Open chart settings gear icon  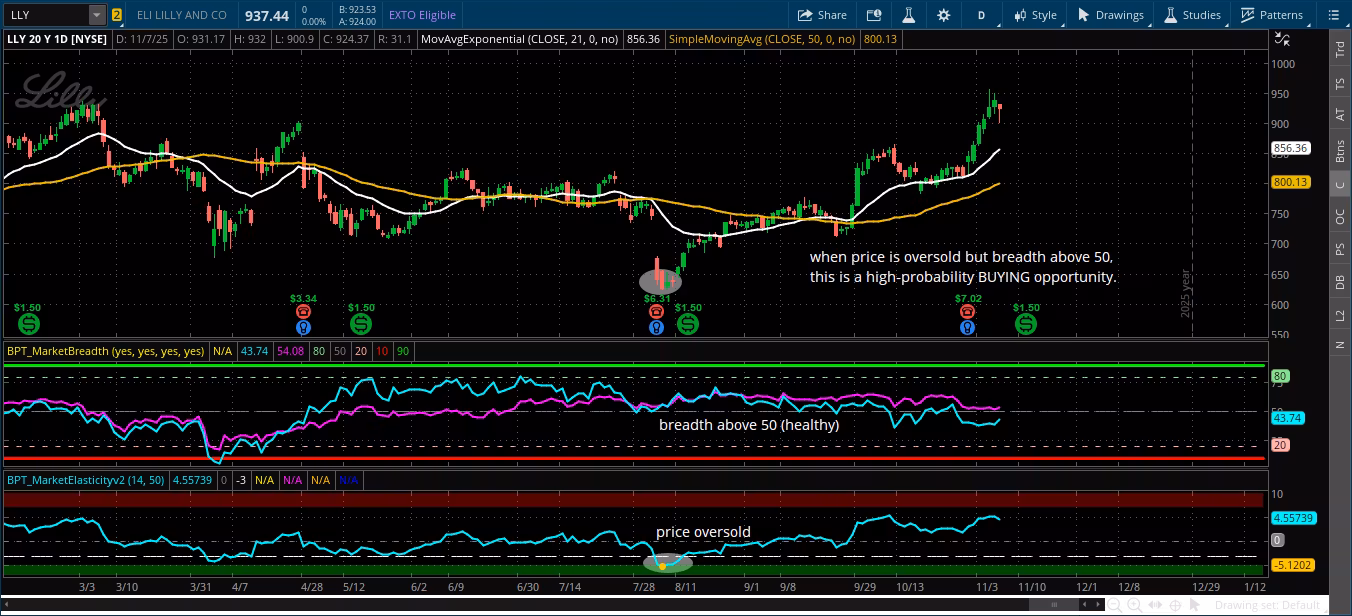pos(943,15)
